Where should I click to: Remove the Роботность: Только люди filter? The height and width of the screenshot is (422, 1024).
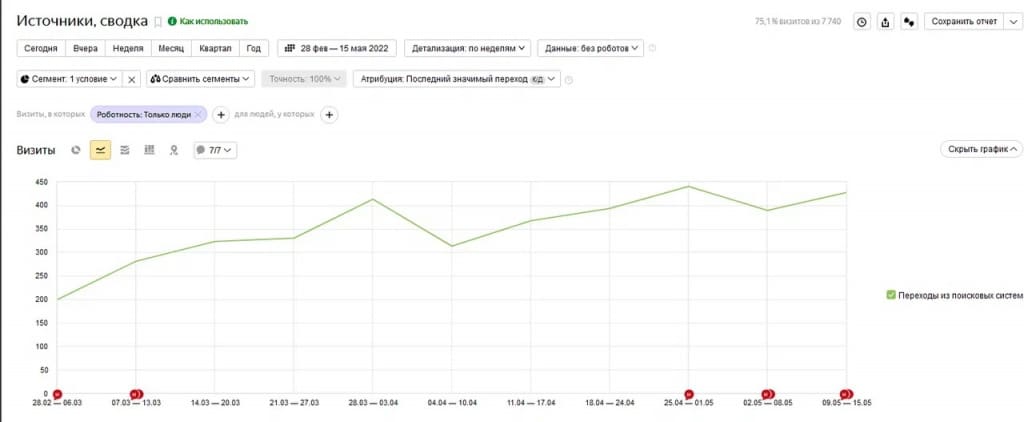tap(198, 114)
